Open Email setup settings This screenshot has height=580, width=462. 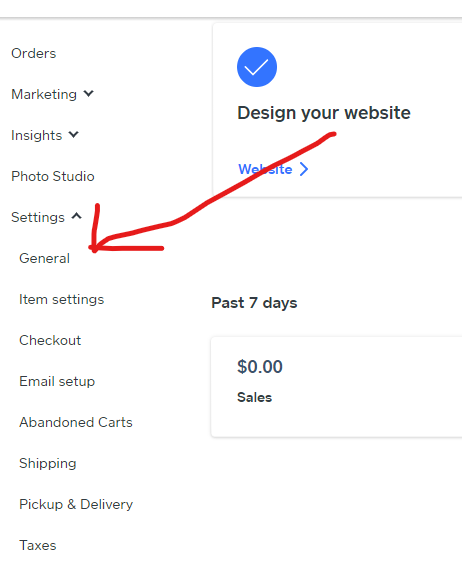(57, 381)
